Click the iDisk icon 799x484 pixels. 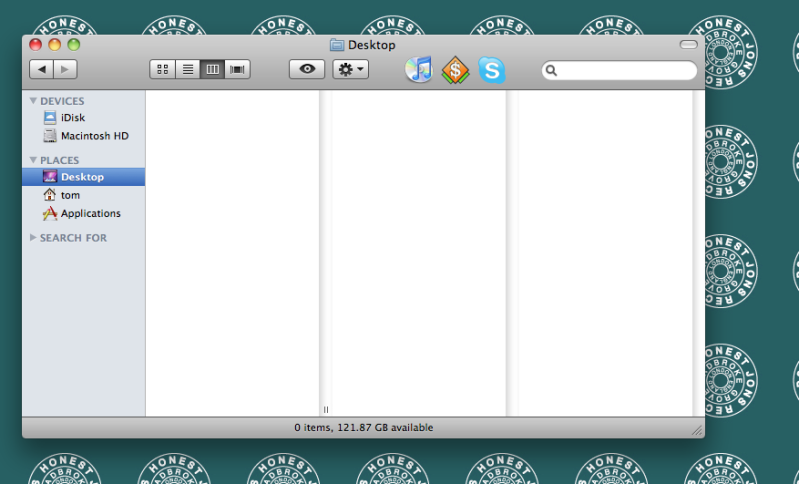click(x=50, y=118)
